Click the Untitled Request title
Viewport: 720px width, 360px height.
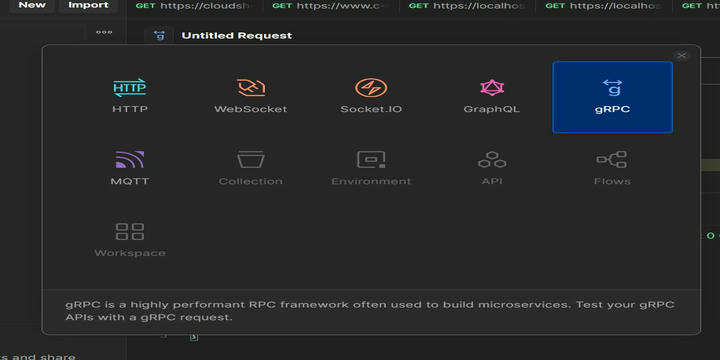pos(236,35)
